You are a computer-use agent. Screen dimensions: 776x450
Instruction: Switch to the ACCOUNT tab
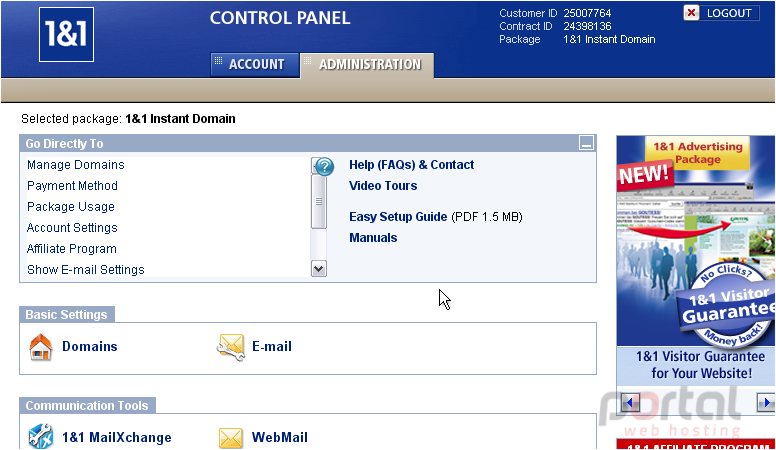tap(255, 65)
